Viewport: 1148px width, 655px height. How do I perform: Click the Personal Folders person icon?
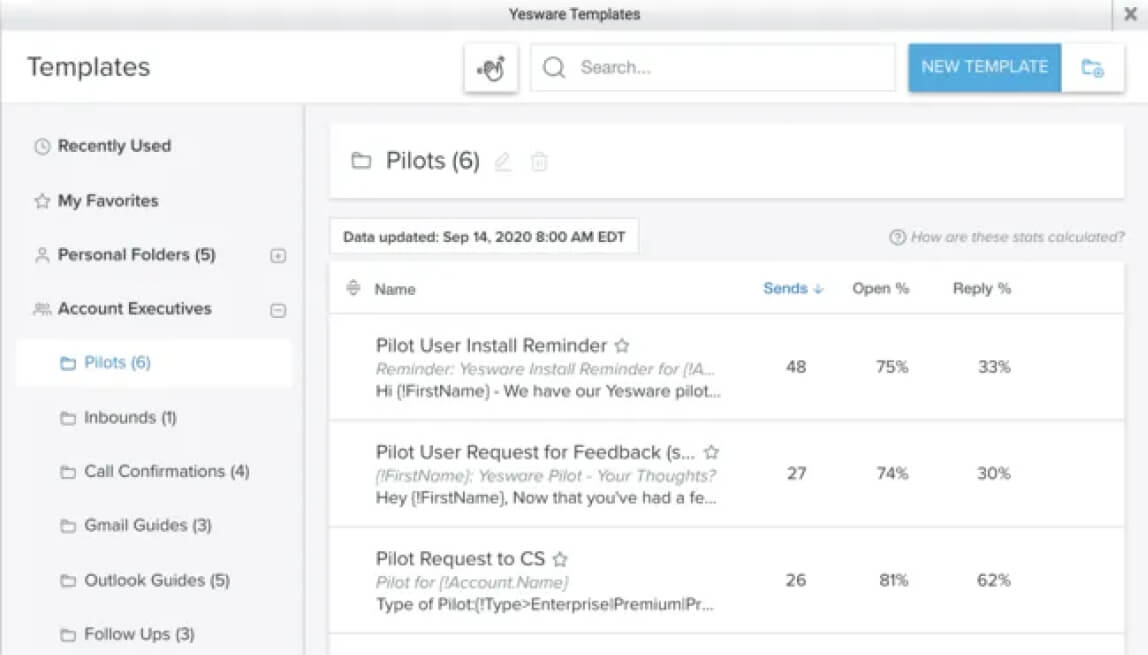point(42,255)
